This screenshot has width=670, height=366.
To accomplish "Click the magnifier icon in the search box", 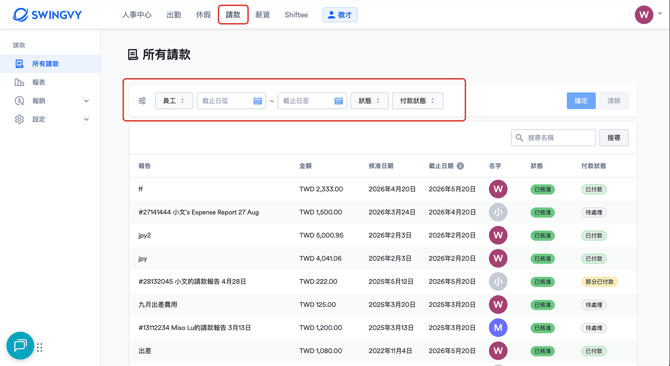I will click(519, 138).
